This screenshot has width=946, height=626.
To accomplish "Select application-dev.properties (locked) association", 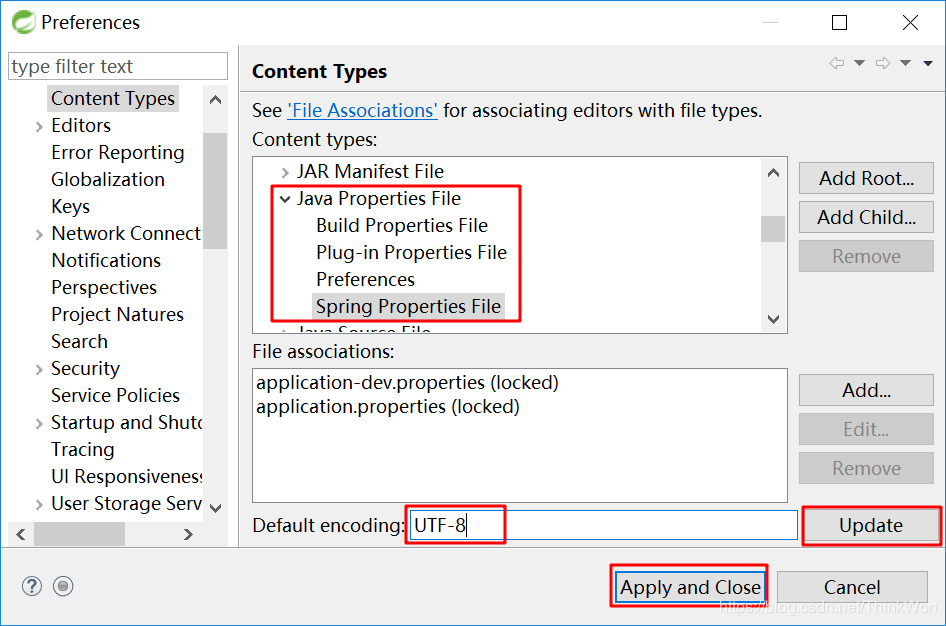I will coord(407,382).
